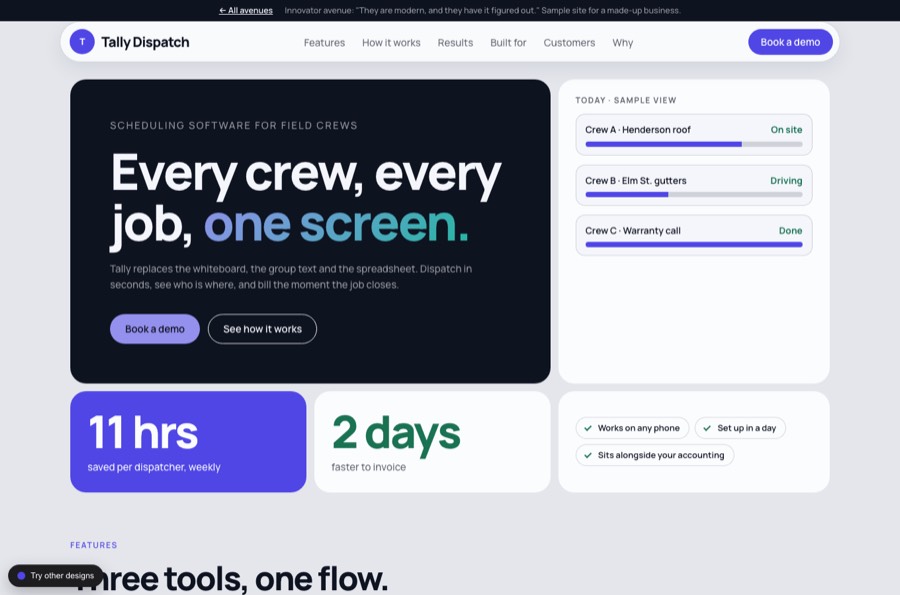Click Crew B Elm St. gutters progress bar
The width and height of the screenshot is (900, 595).
[x=693, y=195]
